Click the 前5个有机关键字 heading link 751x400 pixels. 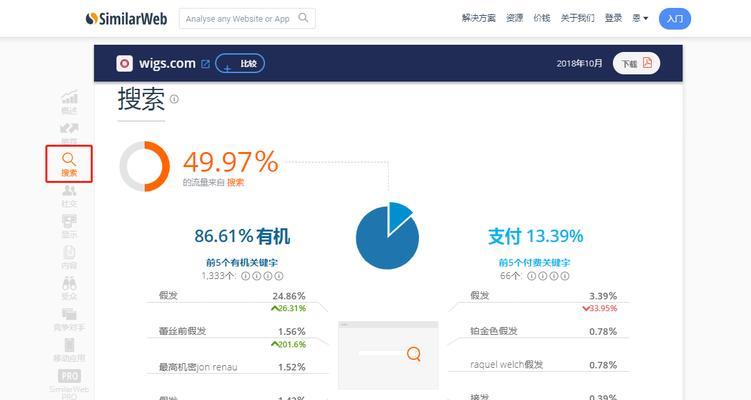242,263
